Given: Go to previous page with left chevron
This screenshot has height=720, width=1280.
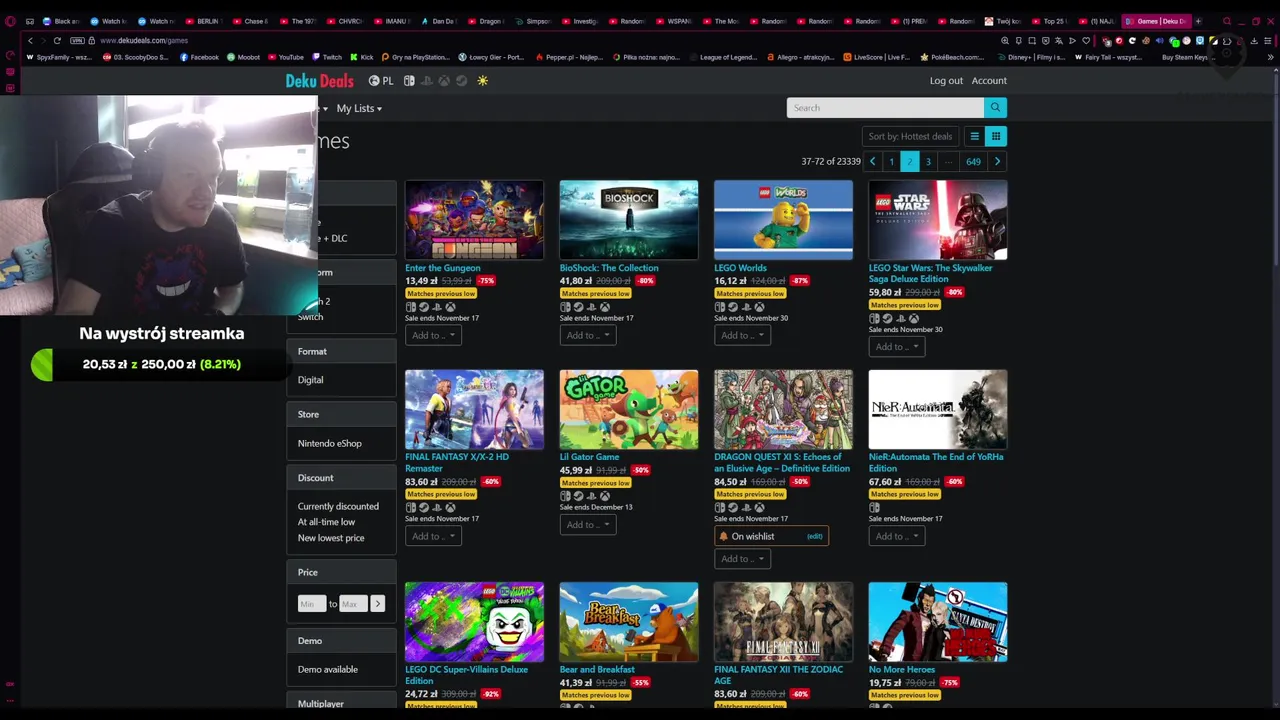Looking at the screenshot, I should [872, 161].
